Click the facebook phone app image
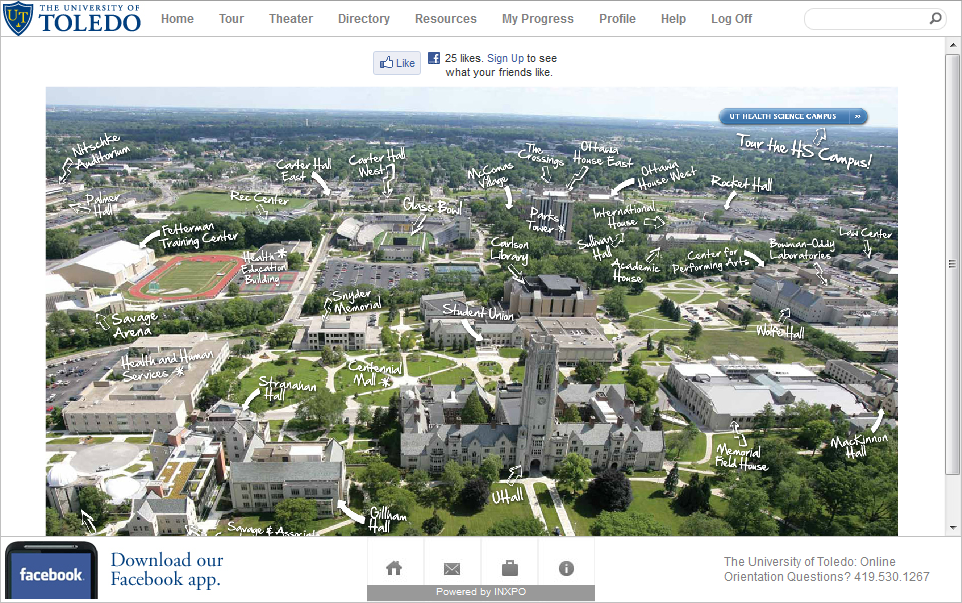Viewport: 962px width, 603px height. [51, 571]
